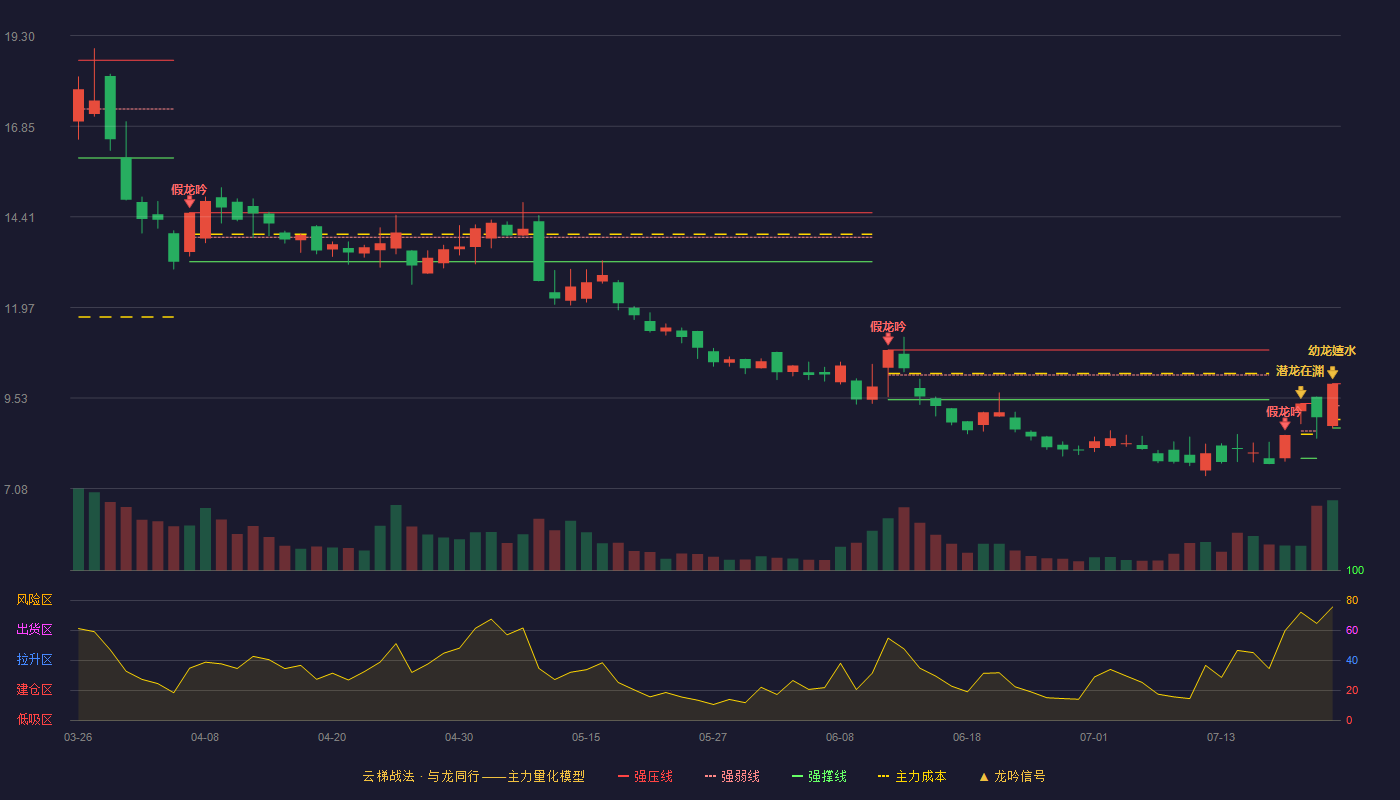This screenshot has height=800, width=1400.
Task: Click the 20 indicator axis value
Action: point(1352,690)
